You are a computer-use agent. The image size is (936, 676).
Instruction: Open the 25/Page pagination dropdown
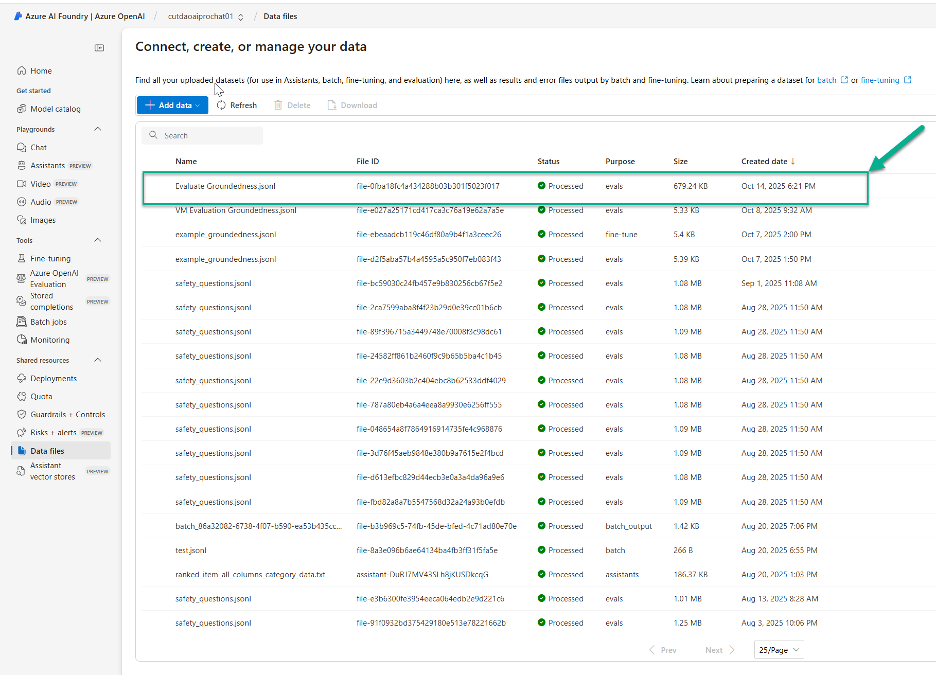[x=780, y=650]
